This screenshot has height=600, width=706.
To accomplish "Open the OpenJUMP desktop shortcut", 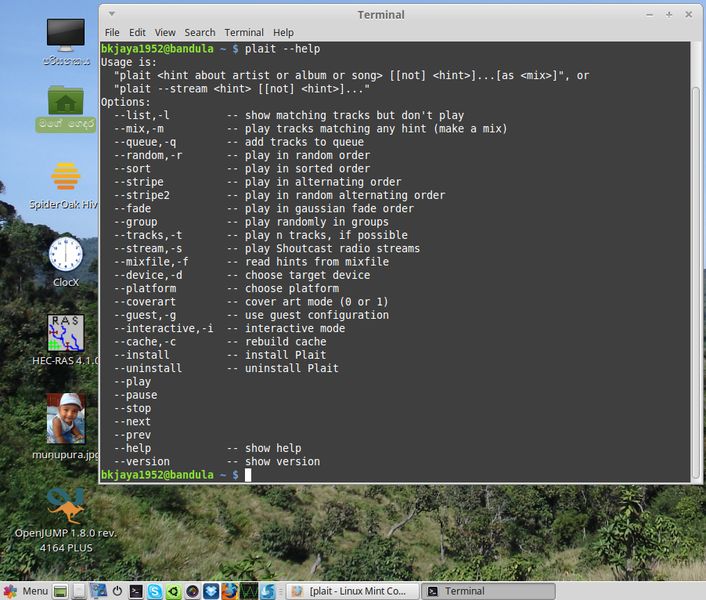I will (66, 520).
